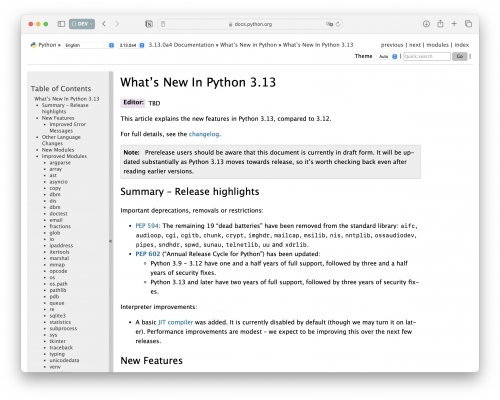Select statistics in the contents list
Viewport: 500px width, 400px height.
(60, 322)
